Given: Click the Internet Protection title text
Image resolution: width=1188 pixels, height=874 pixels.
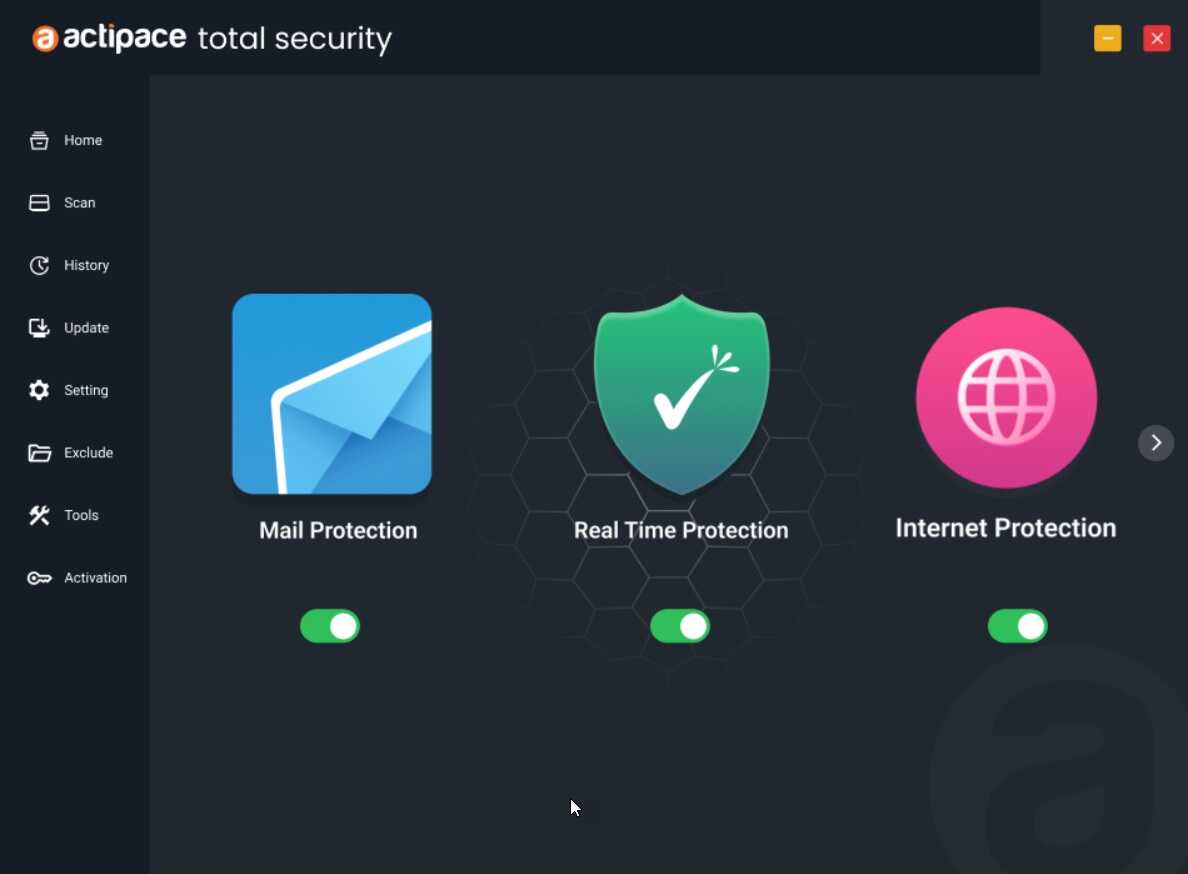Looking at the screenshot, I should point(1005,528).
